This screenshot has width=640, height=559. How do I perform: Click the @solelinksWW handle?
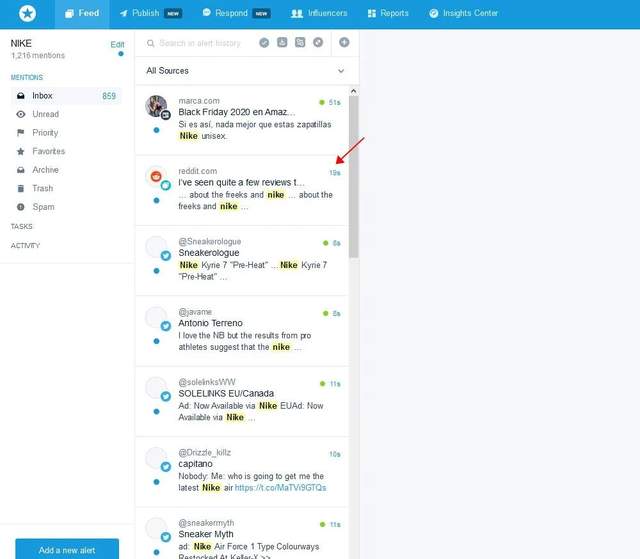[207, 382]
